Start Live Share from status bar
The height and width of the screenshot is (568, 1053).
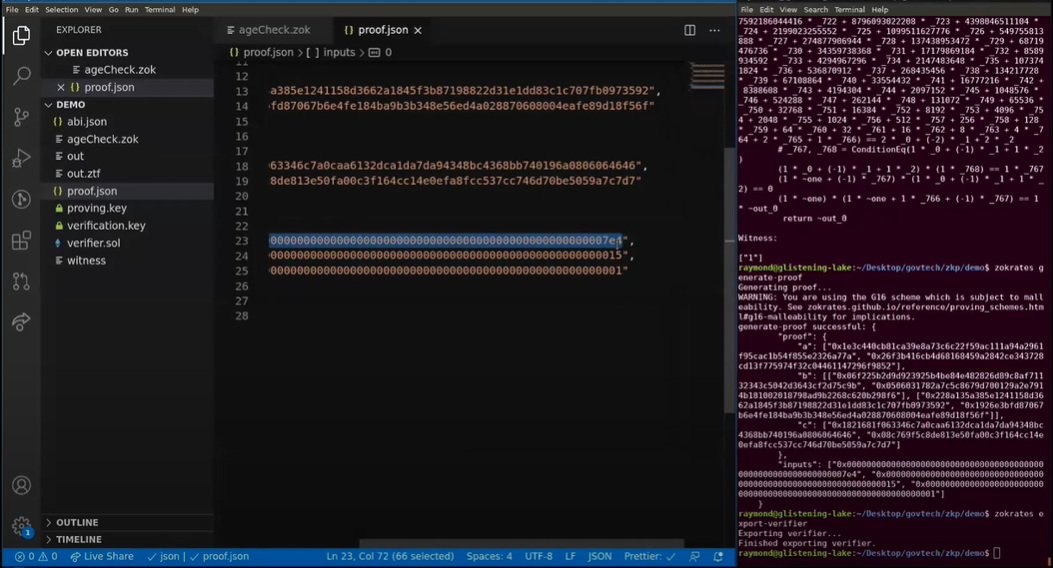[x=102, y=557]
